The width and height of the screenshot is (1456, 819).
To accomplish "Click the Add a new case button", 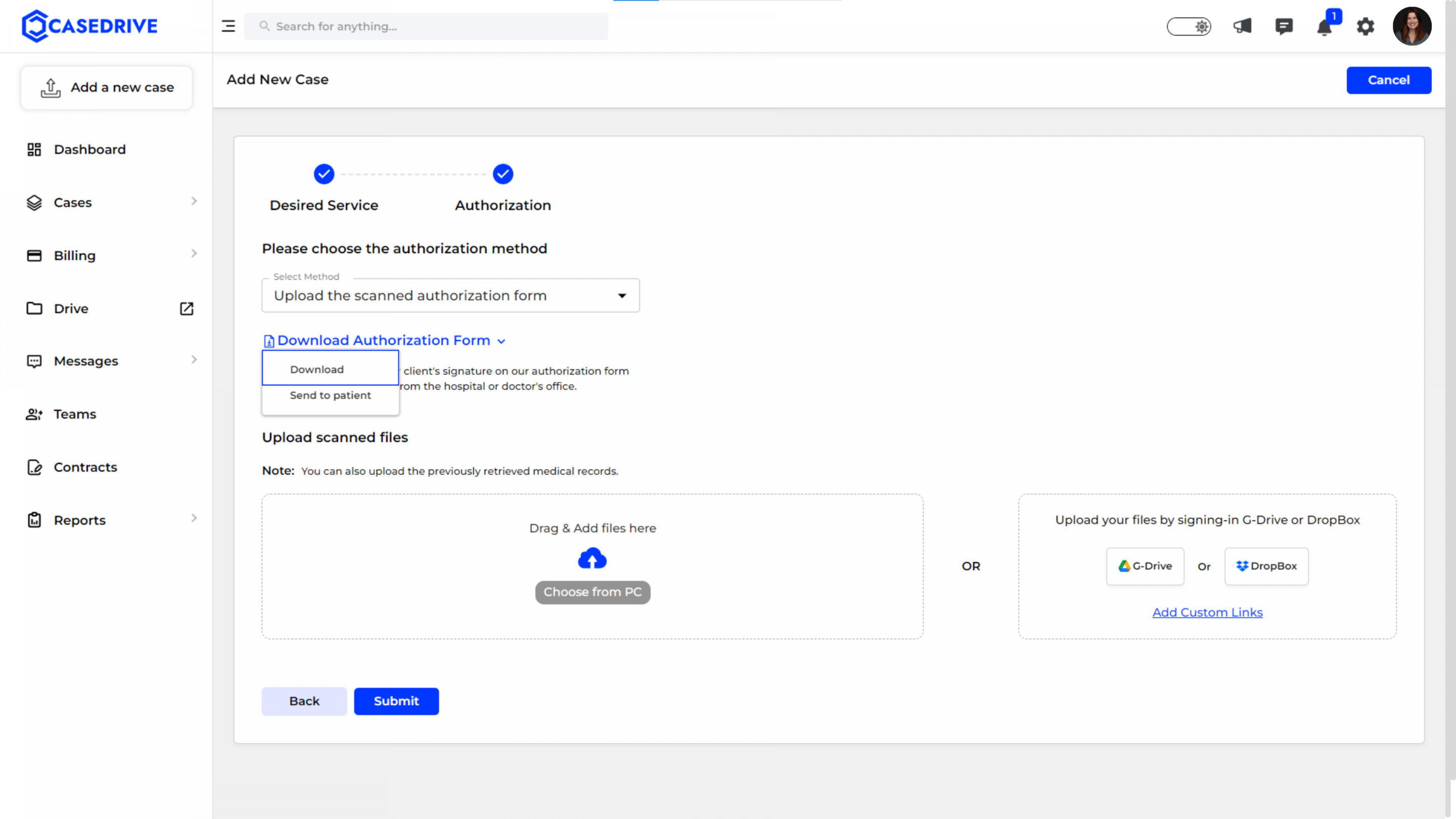I will point(107,87).
